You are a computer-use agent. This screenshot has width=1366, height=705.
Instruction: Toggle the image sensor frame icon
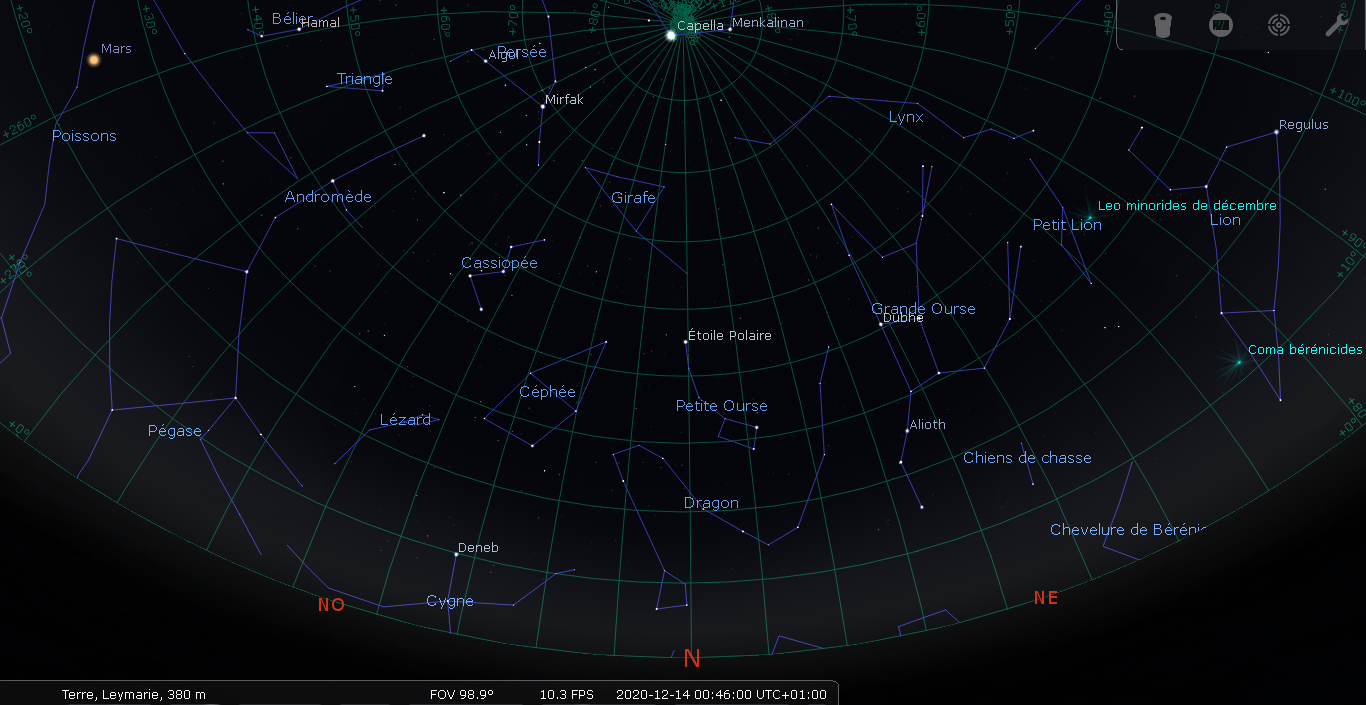(1220, 25)
